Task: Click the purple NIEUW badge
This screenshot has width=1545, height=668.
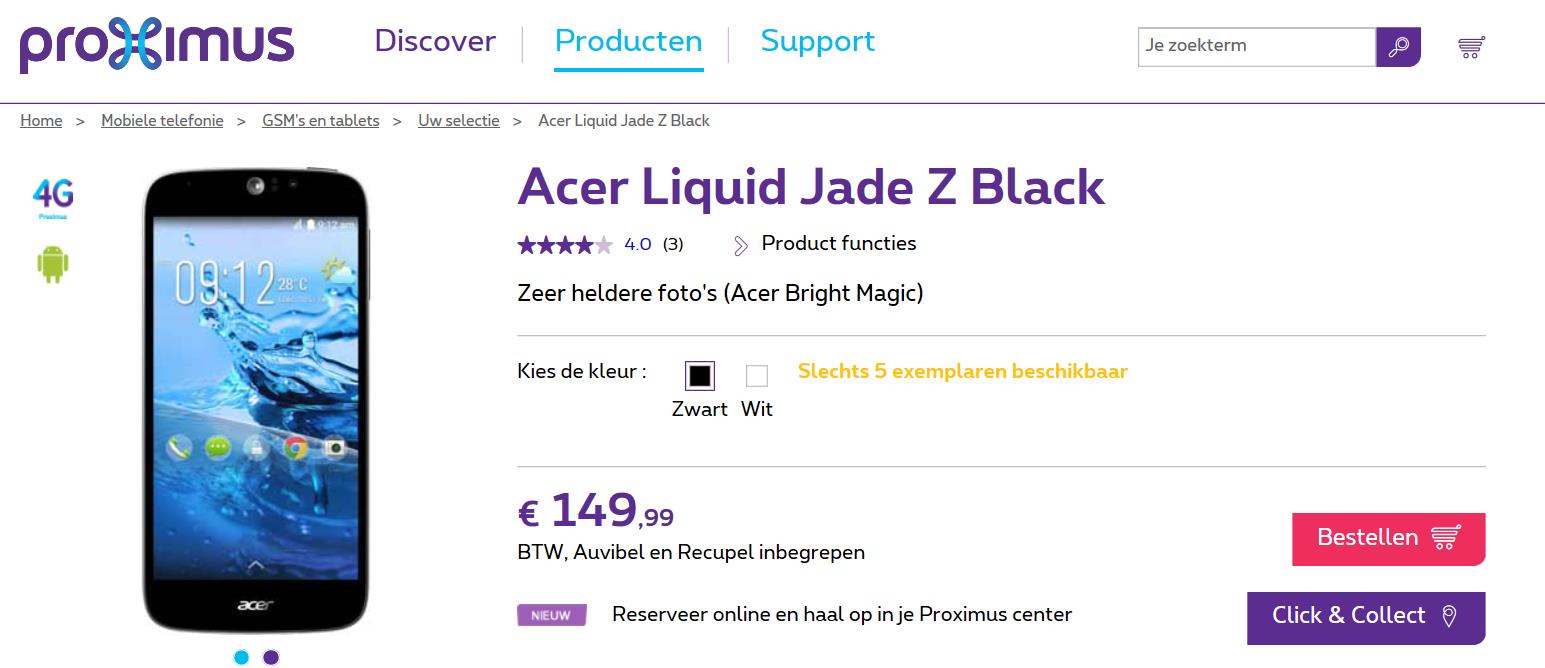Action: (551, 615)
